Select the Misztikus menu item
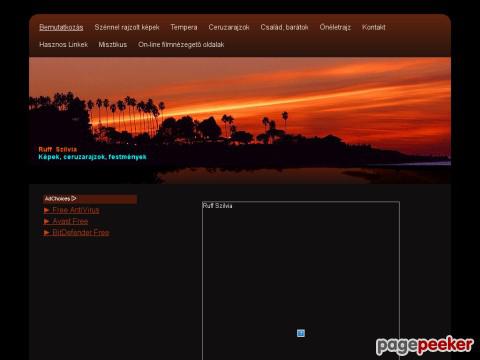480x360 pixels. (x=113, y=45)
